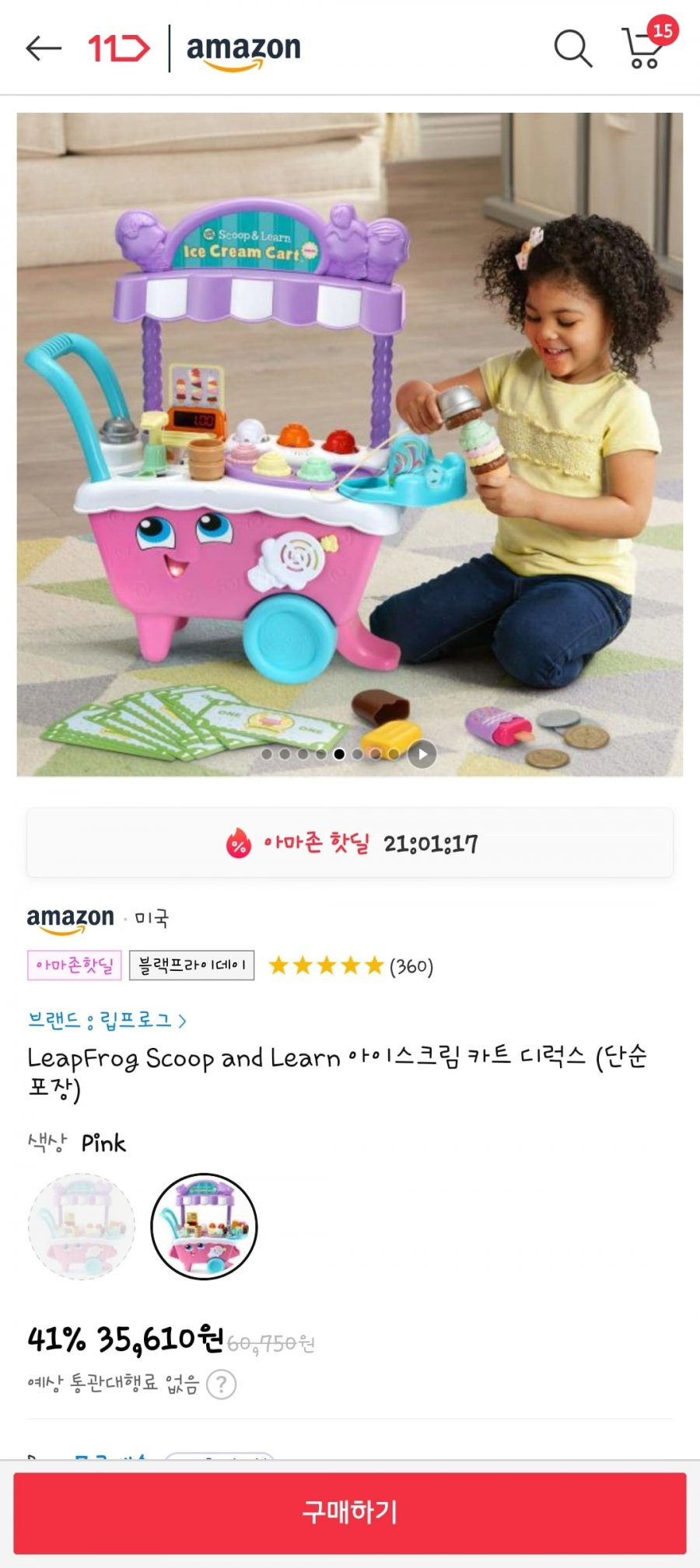This screenshot has height=1568, width=700.
Task: Tap 아마존핫딜 tag badge
Action: pos(75,966)
